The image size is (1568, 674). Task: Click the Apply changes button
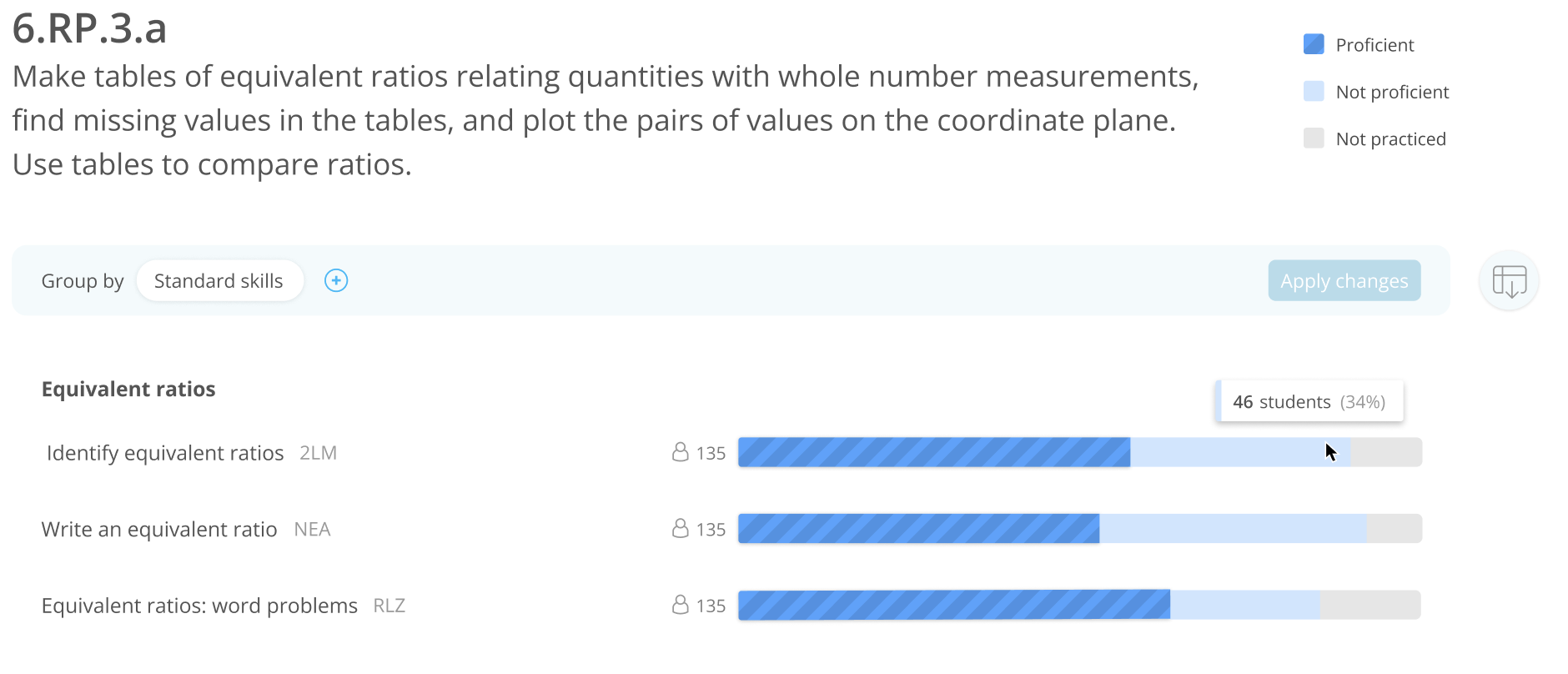(1344, 281)
